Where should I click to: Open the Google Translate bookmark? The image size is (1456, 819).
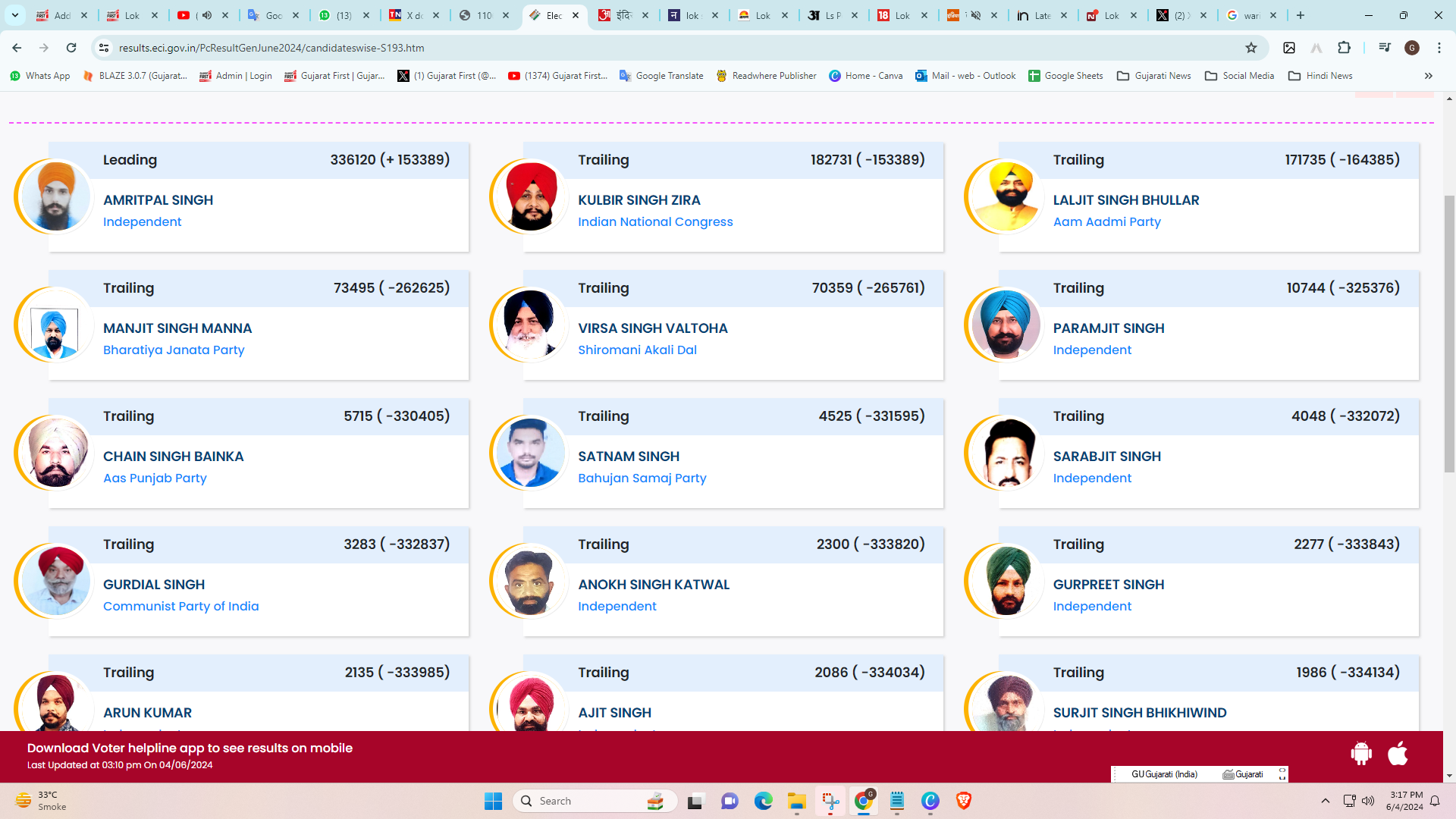pyautogui.click(x=661, y=76)
